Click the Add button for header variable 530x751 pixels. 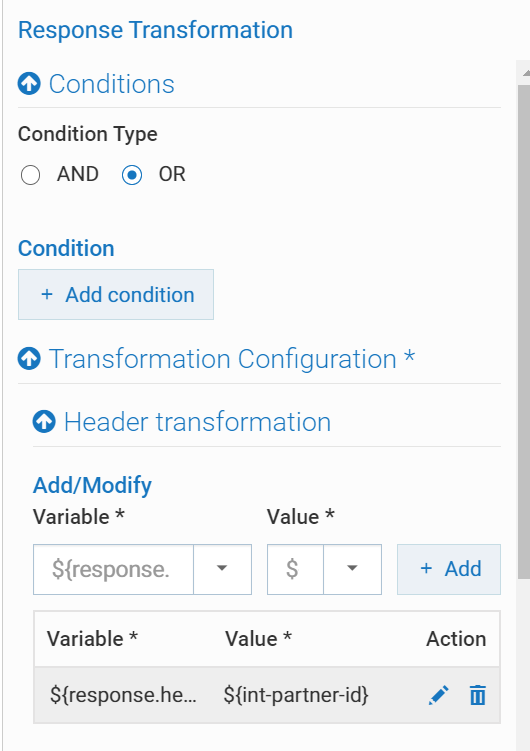[x=449, y=569]
